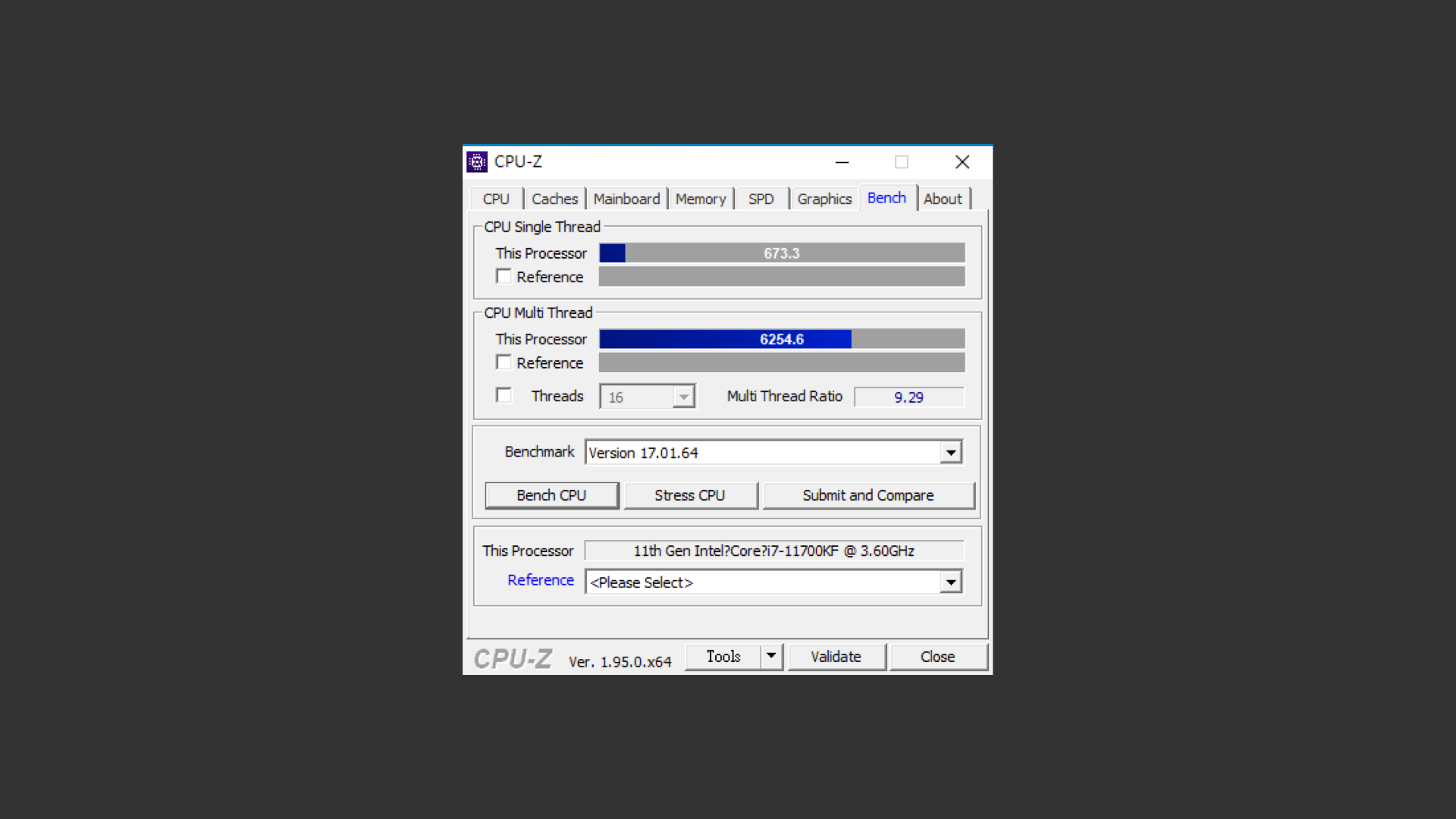Switch to the CPU tab
Viewport: 1456px width, 819px height.
[x=496, y=199]
